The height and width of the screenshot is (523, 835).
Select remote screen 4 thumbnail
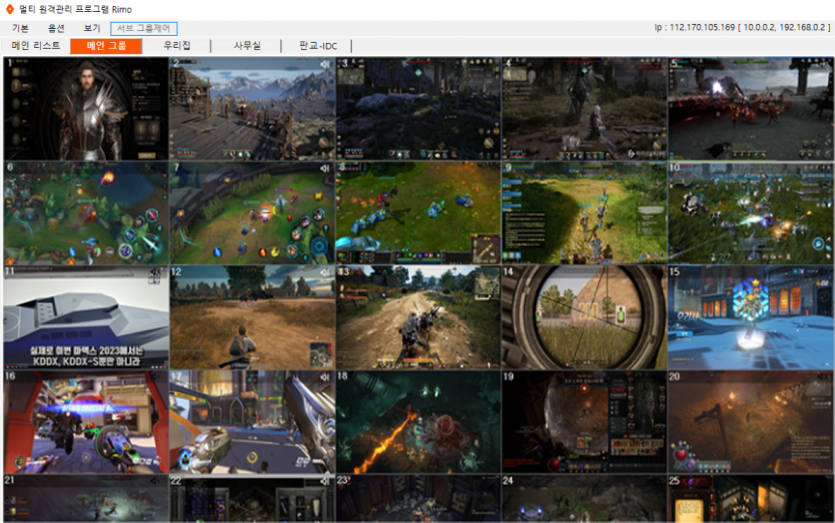click(585, 109)
